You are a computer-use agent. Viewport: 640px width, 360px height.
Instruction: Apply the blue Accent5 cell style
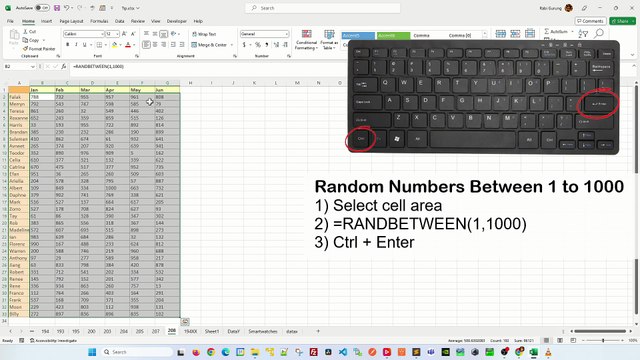[x=358, y=36]
